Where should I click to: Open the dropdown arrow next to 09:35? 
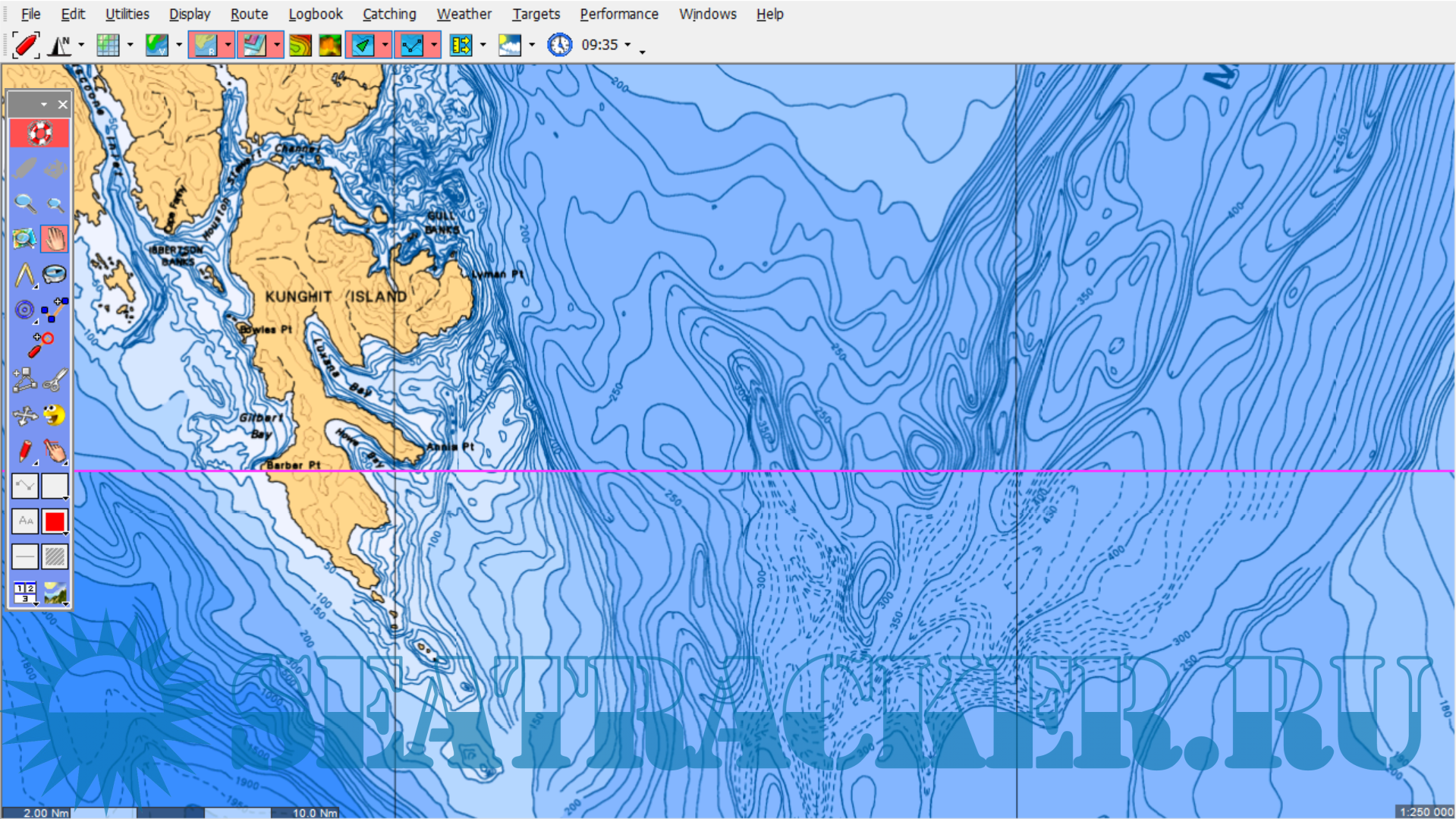(627, 45)
